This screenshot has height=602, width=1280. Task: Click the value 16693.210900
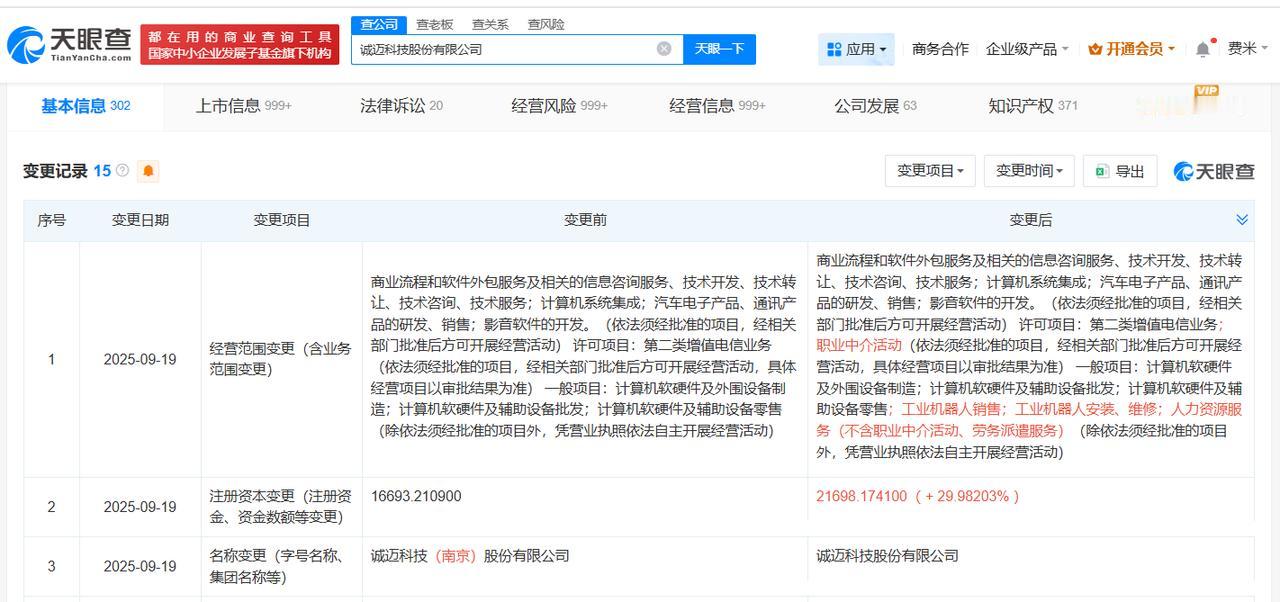click(416, 496)
